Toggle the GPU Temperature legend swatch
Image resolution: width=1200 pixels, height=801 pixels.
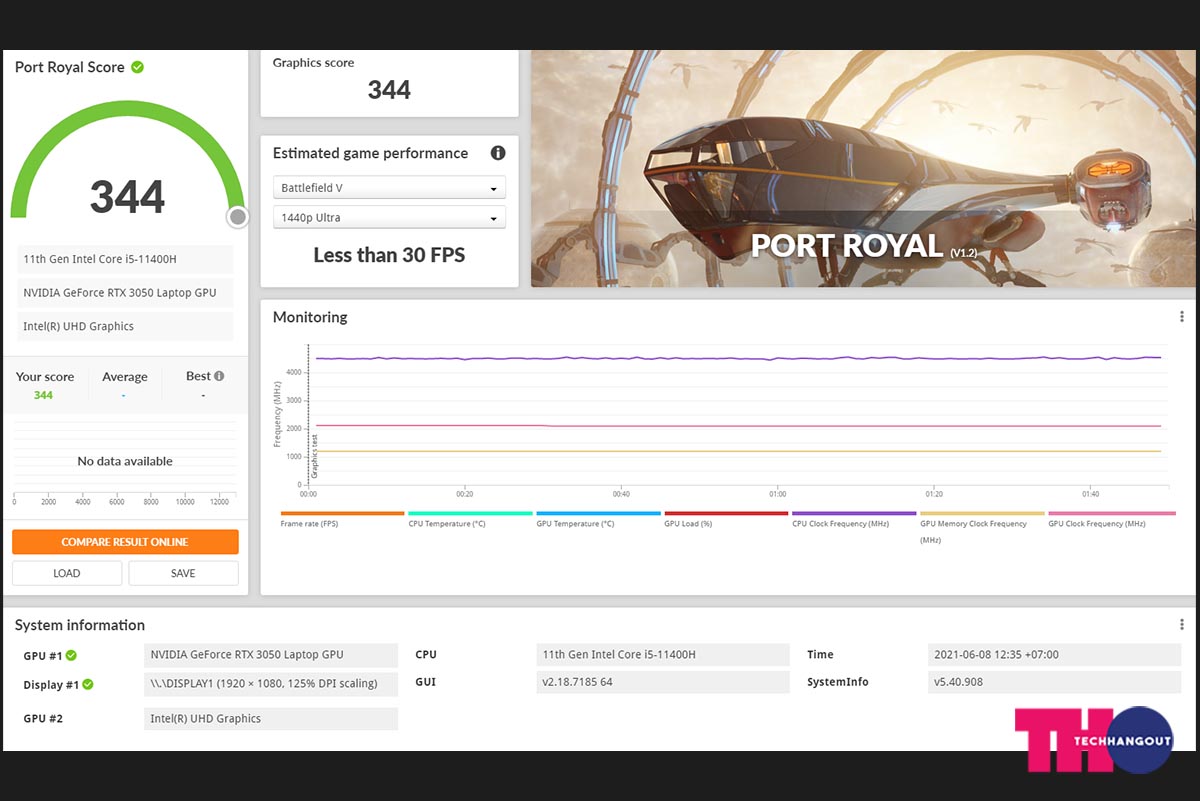point(598,513)
